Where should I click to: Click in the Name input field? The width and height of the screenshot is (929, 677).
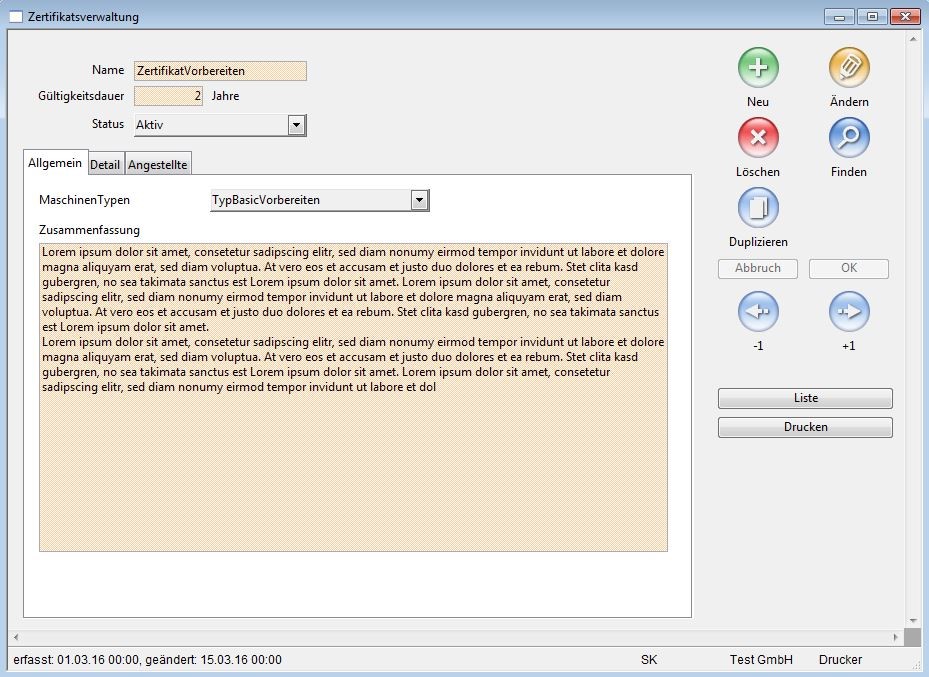point(220,71)
